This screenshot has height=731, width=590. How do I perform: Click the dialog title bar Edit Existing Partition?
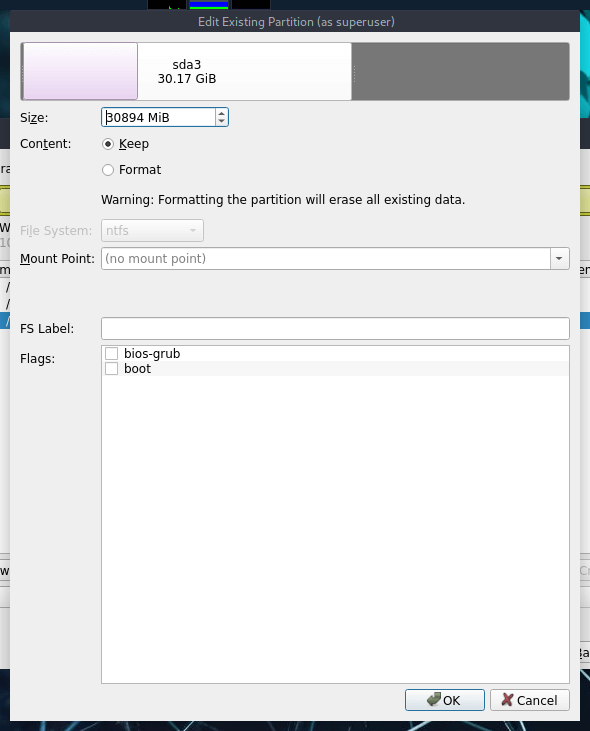(295, 21)
